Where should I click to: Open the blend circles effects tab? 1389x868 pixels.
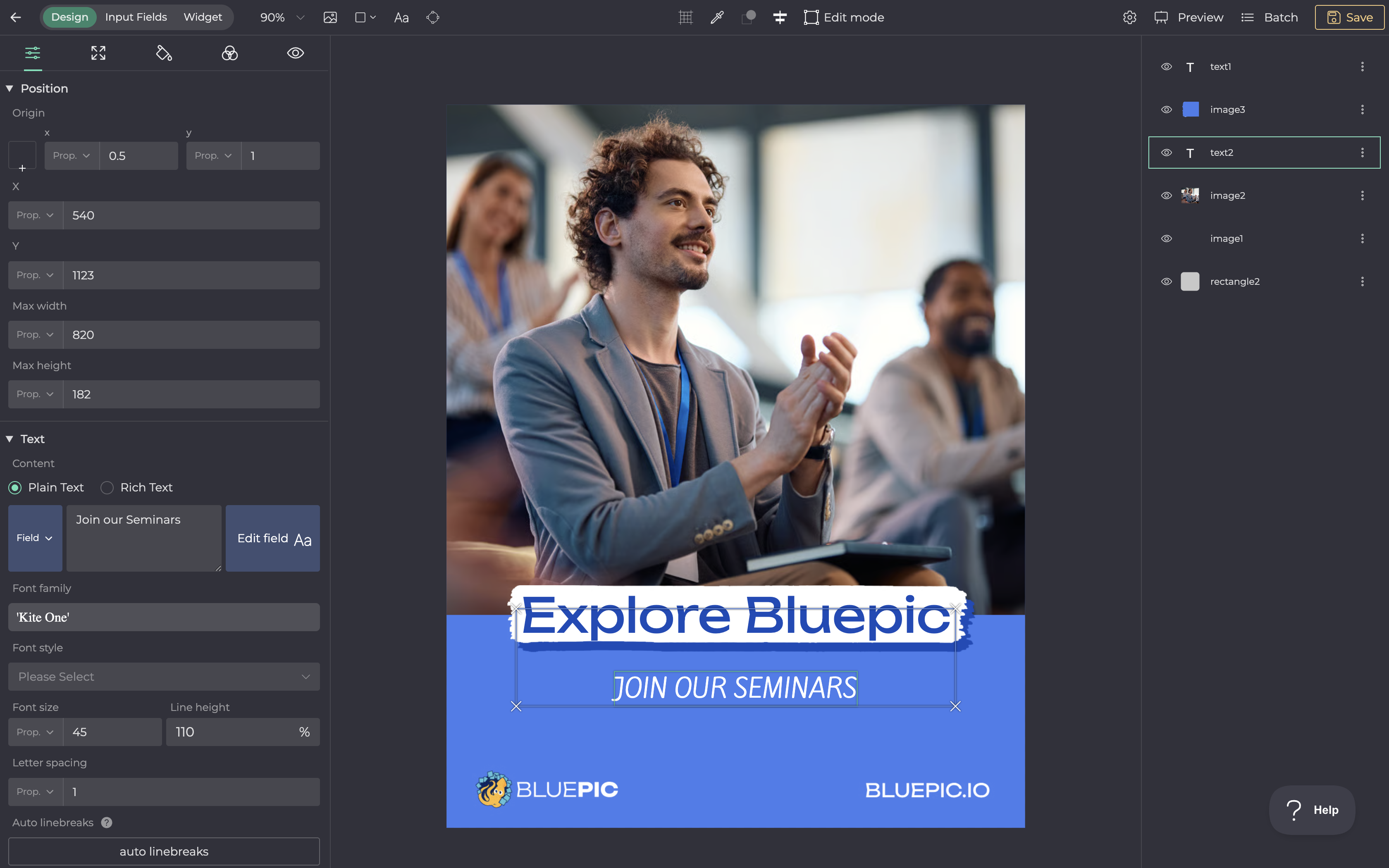coord(229,53)
